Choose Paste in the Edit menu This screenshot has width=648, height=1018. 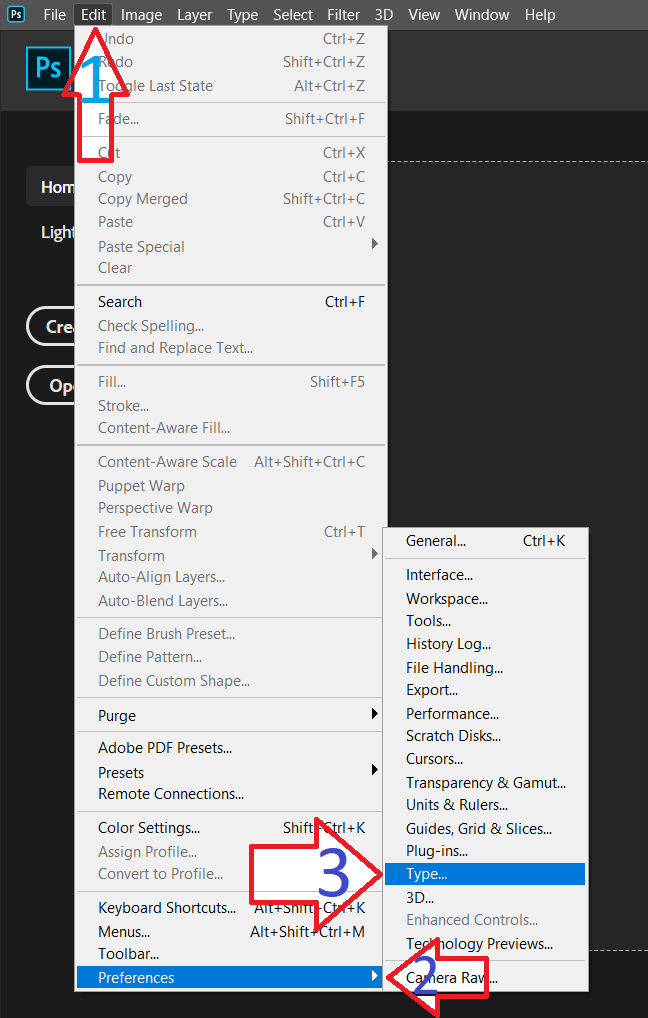231,222
